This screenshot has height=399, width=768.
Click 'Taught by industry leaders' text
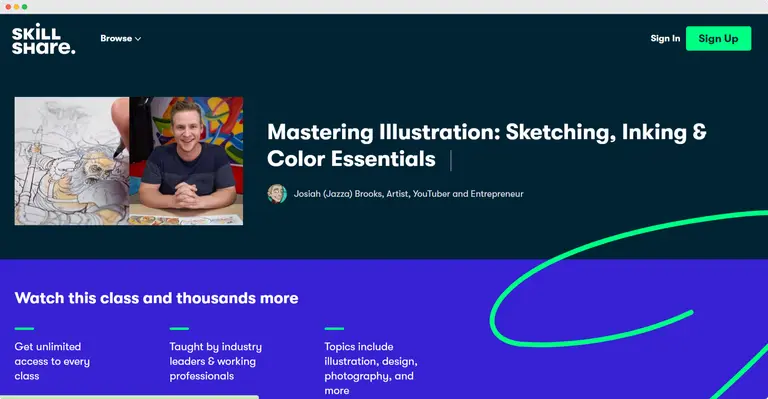point(216,361)
